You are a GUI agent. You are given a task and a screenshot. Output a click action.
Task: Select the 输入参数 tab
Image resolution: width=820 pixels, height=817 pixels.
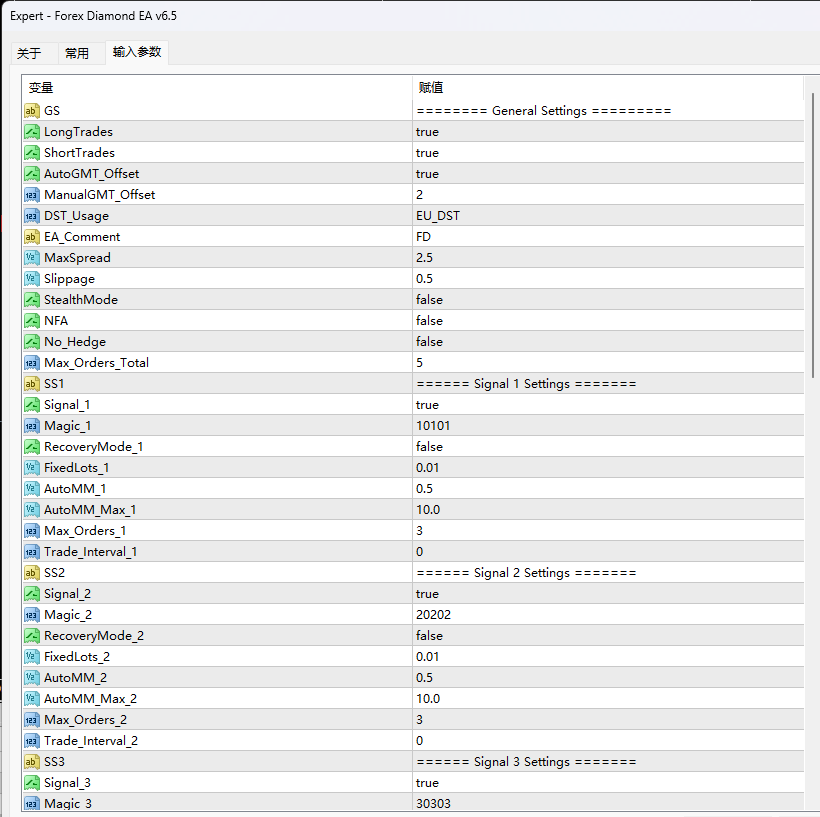pos(137,52)
